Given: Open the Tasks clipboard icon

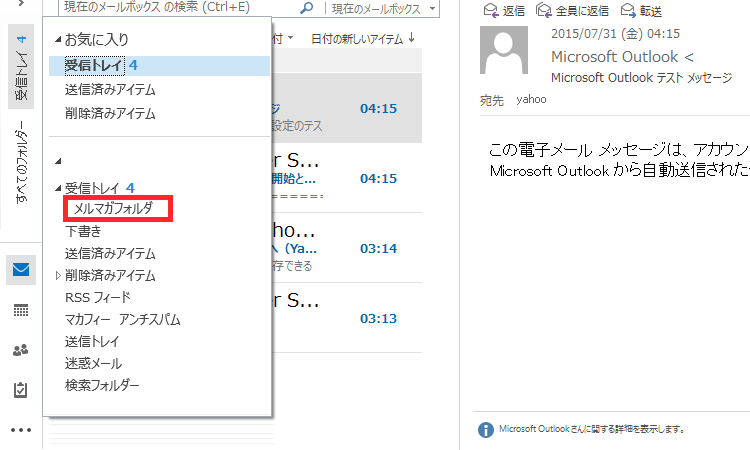Looking at the screenshot, I should [21, 390].
